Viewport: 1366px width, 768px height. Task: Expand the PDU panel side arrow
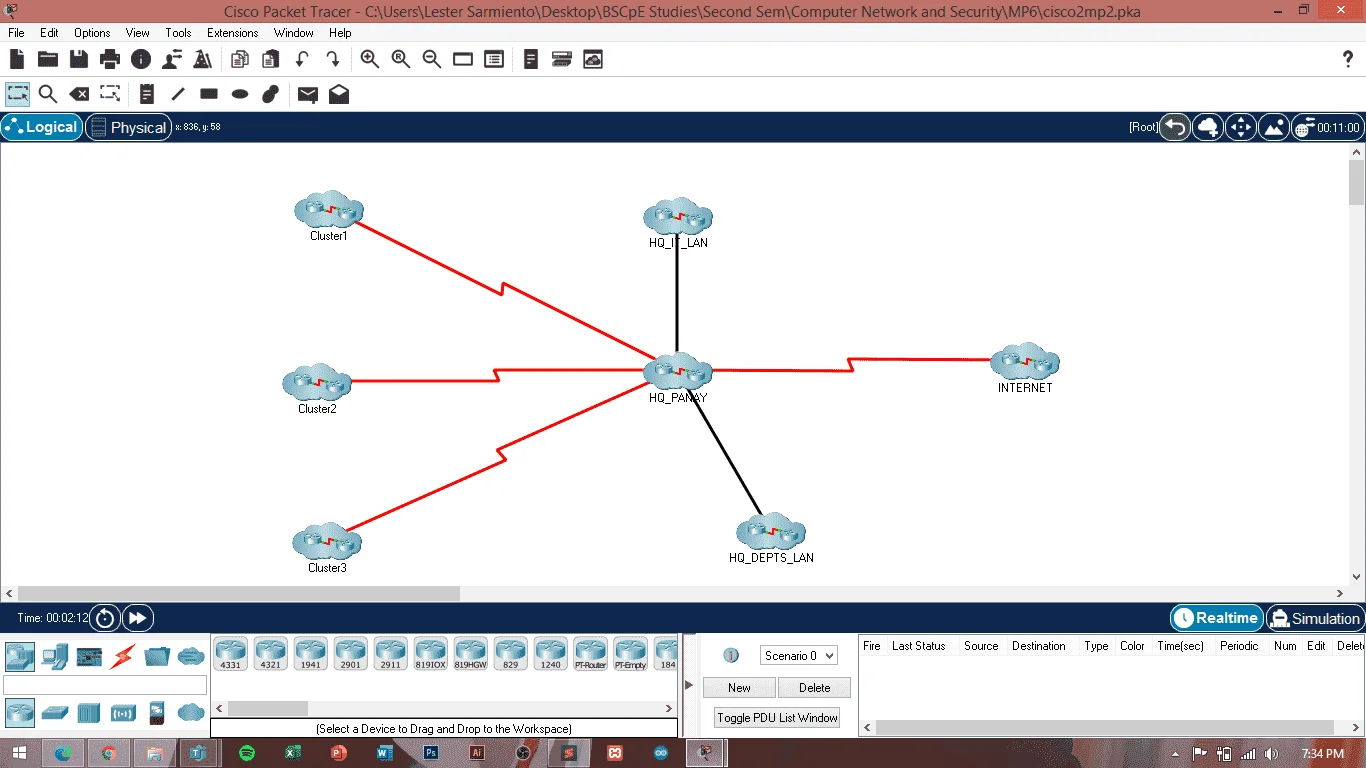688,685
